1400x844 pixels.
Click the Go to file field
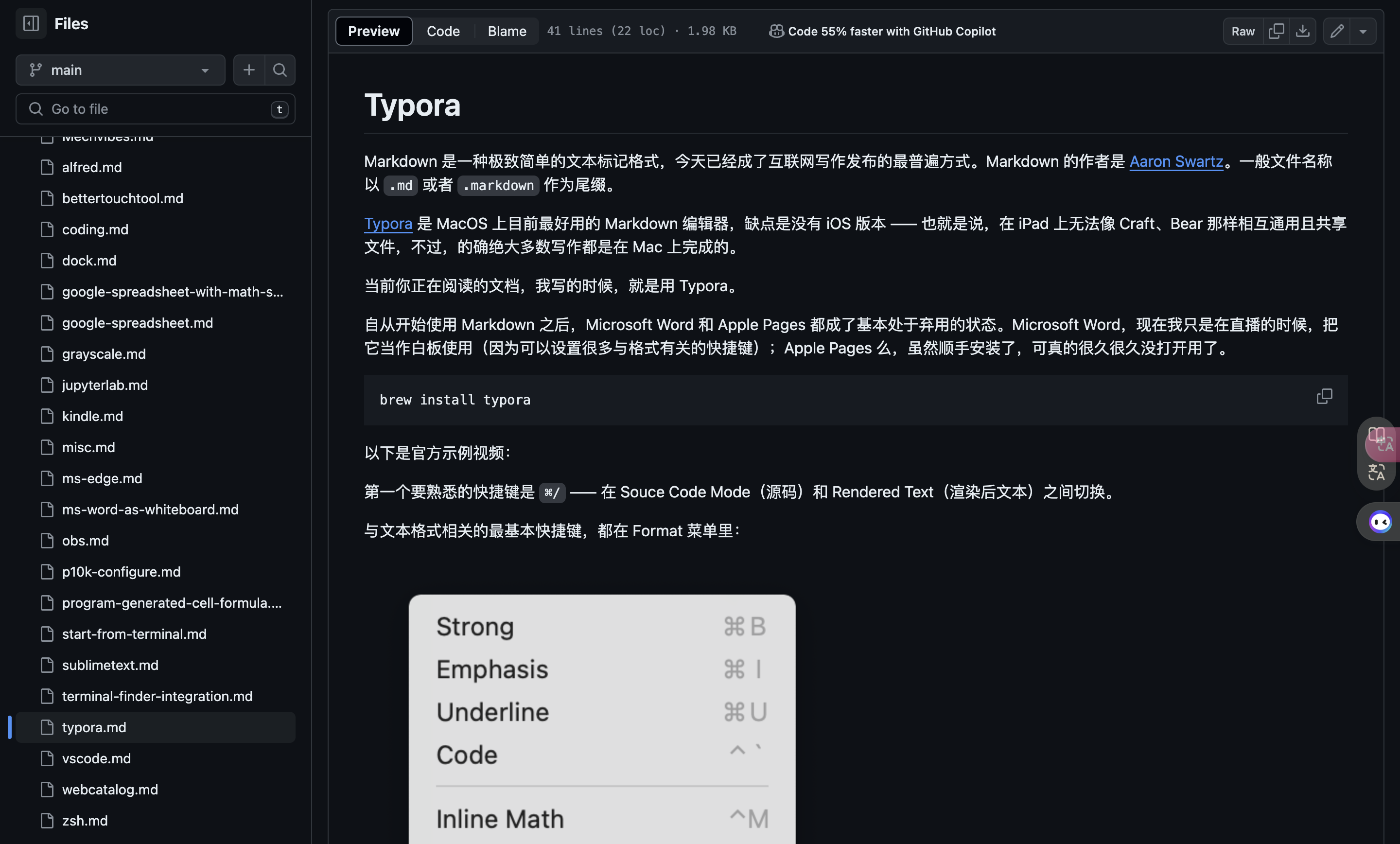(x=154, y=109)
